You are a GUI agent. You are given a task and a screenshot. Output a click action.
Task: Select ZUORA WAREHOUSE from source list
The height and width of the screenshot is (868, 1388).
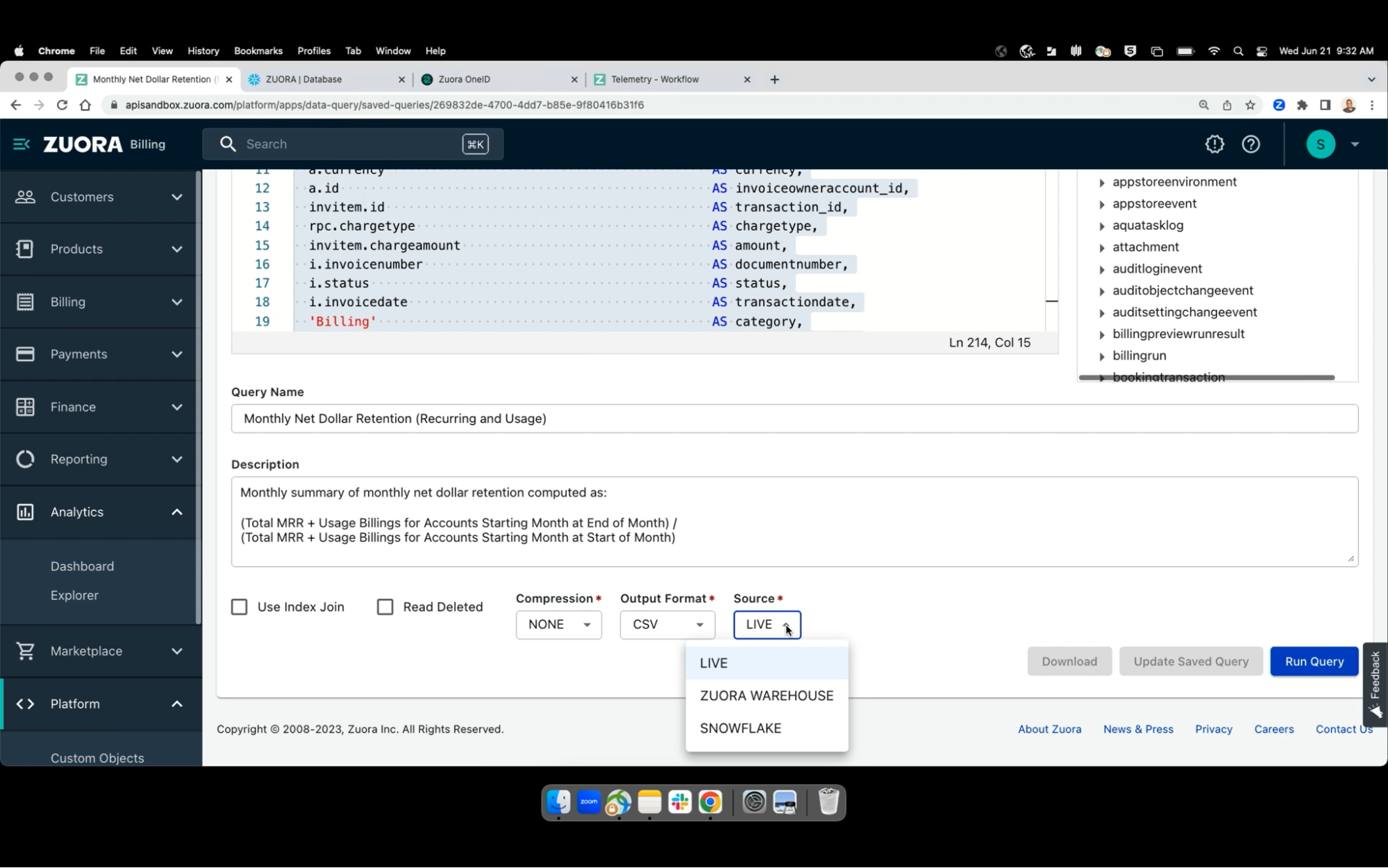click(766, 695)
